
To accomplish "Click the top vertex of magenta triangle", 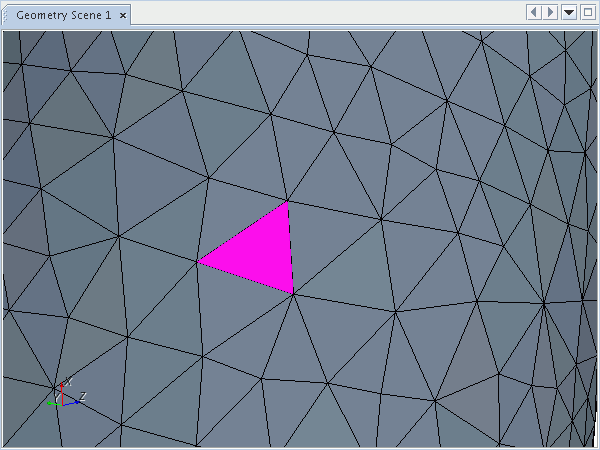I will pyautogui.click(x=288, y=202).
